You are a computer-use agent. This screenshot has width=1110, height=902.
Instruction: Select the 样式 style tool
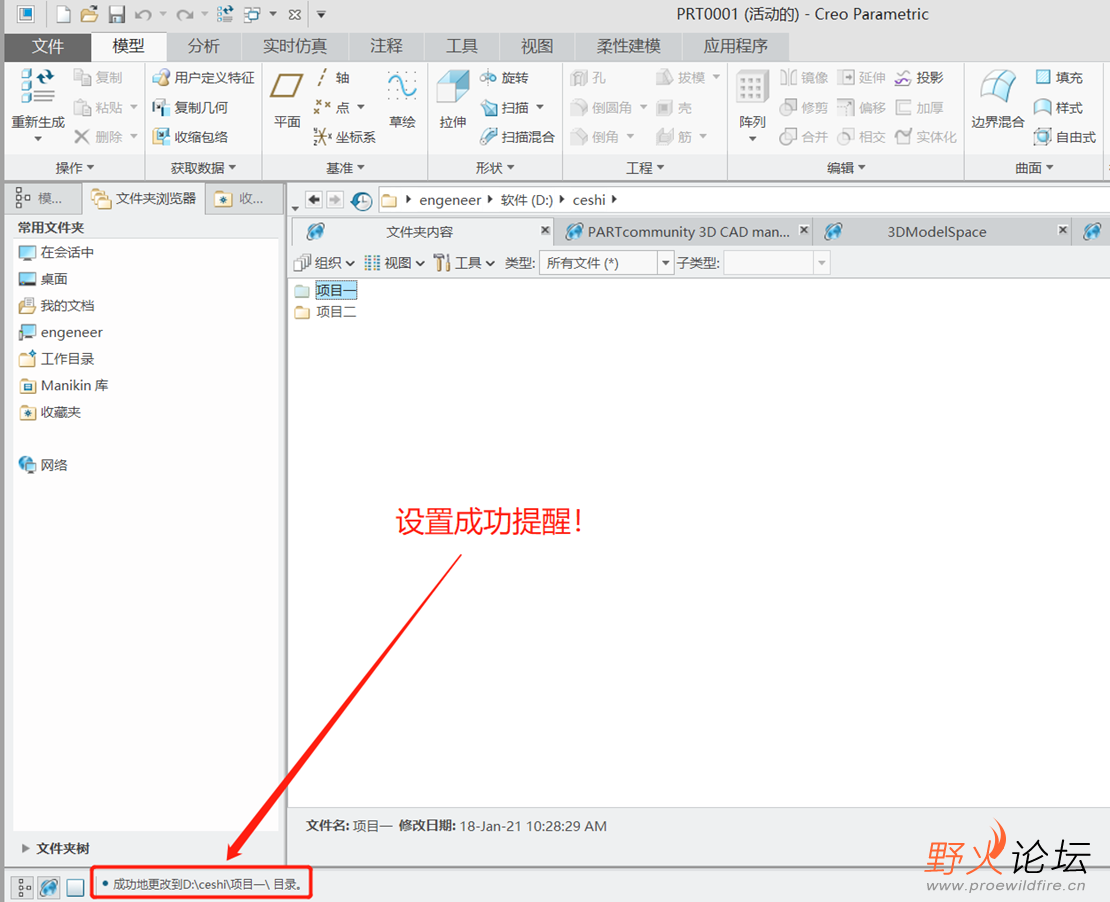(1059, 108)
